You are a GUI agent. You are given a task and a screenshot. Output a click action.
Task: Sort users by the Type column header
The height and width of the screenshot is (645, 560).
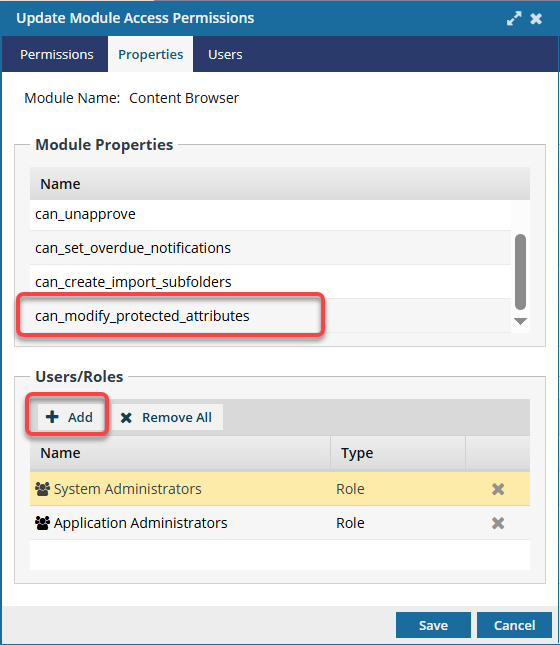(398, 453)
